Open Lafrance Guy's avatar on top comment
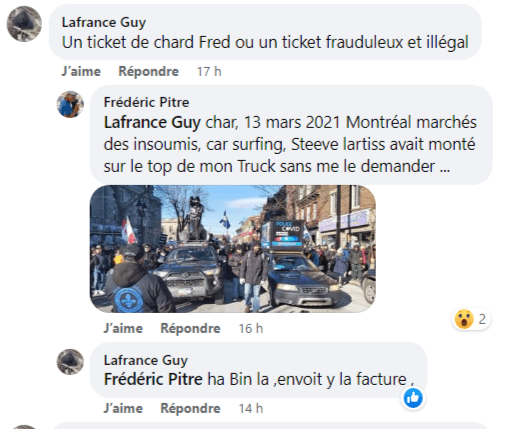The width and height of the screenshot is (520, 429). point(24,24)
